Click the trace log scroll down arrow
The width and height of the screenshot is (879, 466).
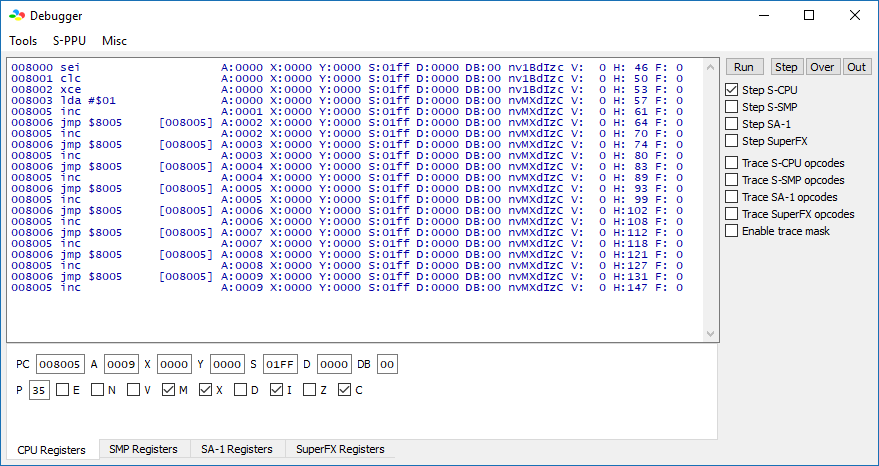(711, 334)
